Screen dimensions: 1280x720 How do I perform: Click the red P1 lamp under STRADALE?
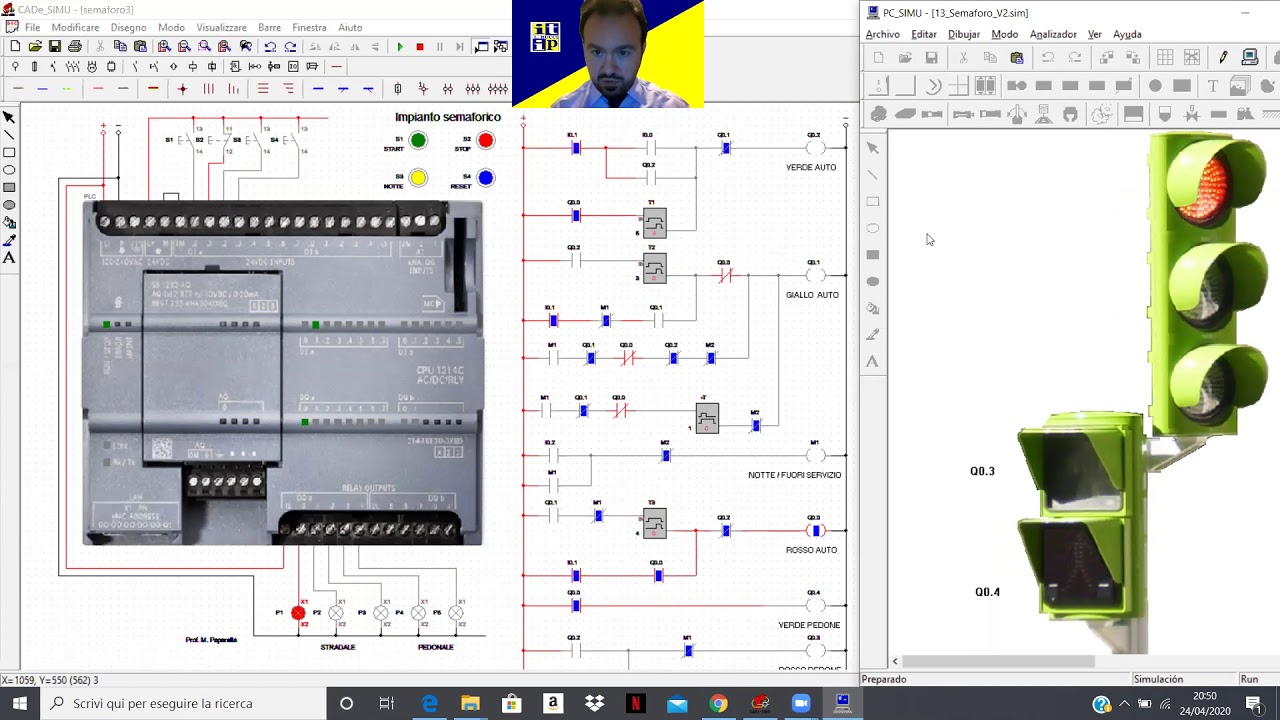(298, 613)
